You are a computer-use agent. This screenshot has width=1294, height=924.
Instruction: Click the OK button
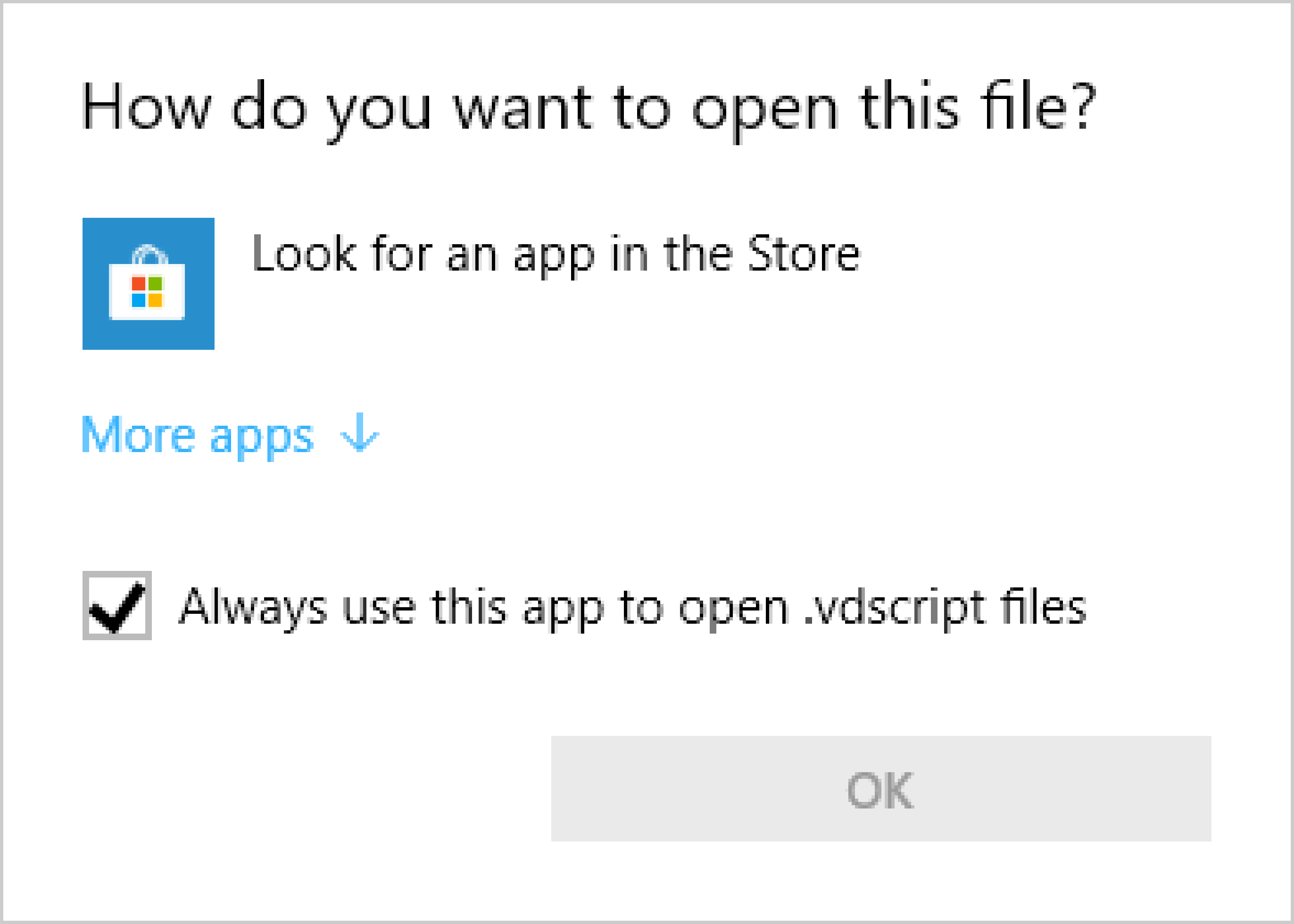click(x=880, y=790)
